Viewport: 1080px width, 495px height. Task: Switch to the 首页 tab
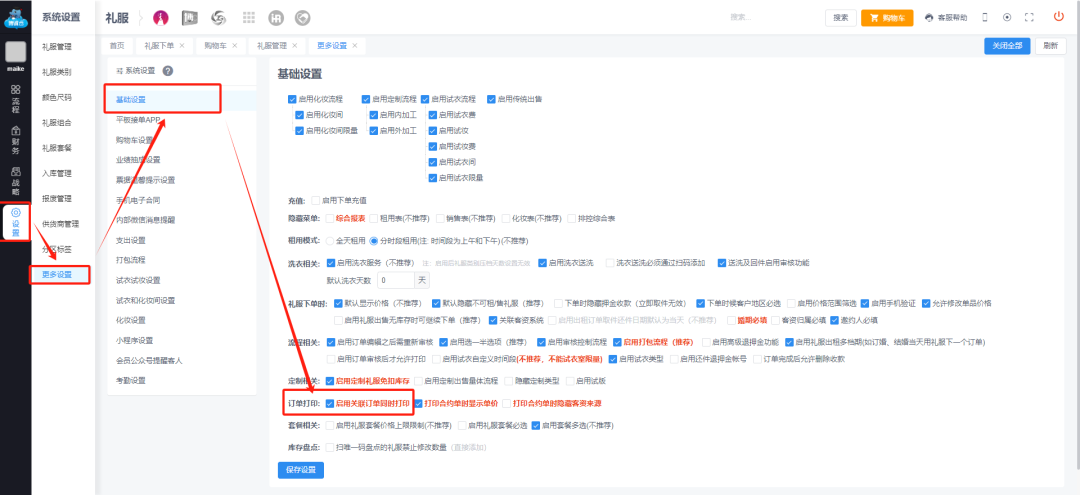(x=117, y=45)
